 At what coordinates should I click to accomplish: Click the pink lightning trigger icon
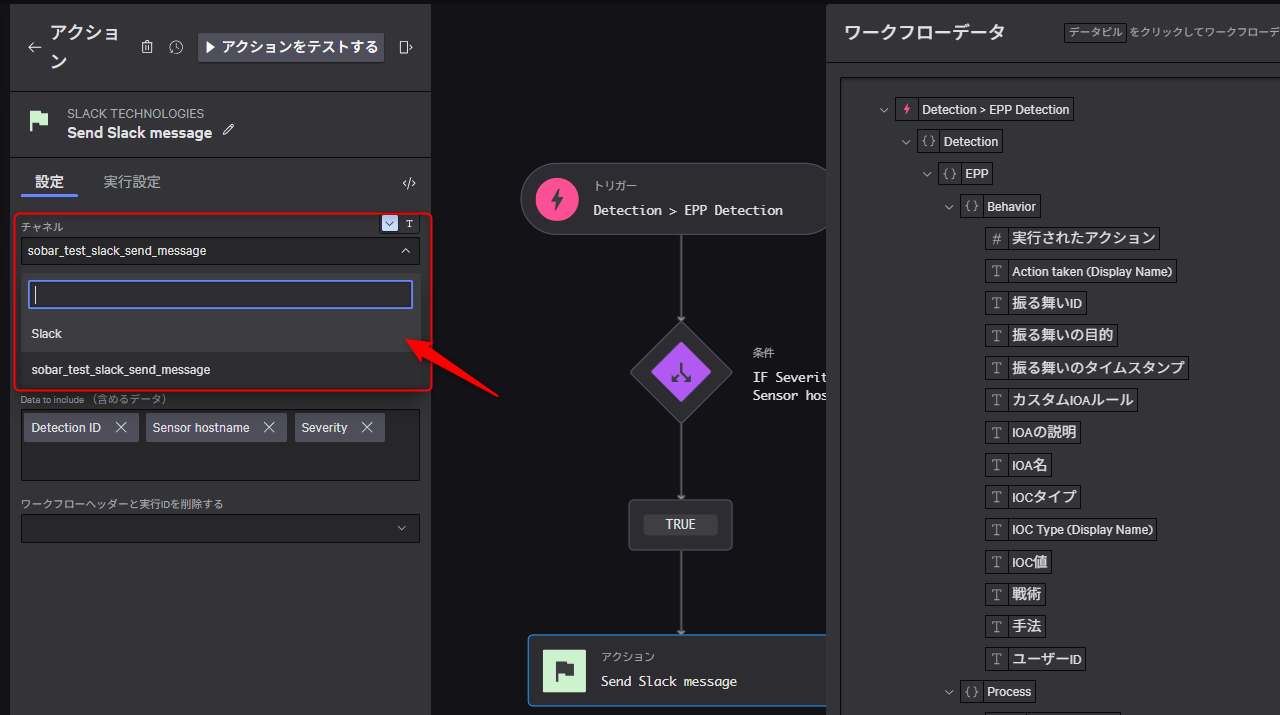[x=558, y=199]
